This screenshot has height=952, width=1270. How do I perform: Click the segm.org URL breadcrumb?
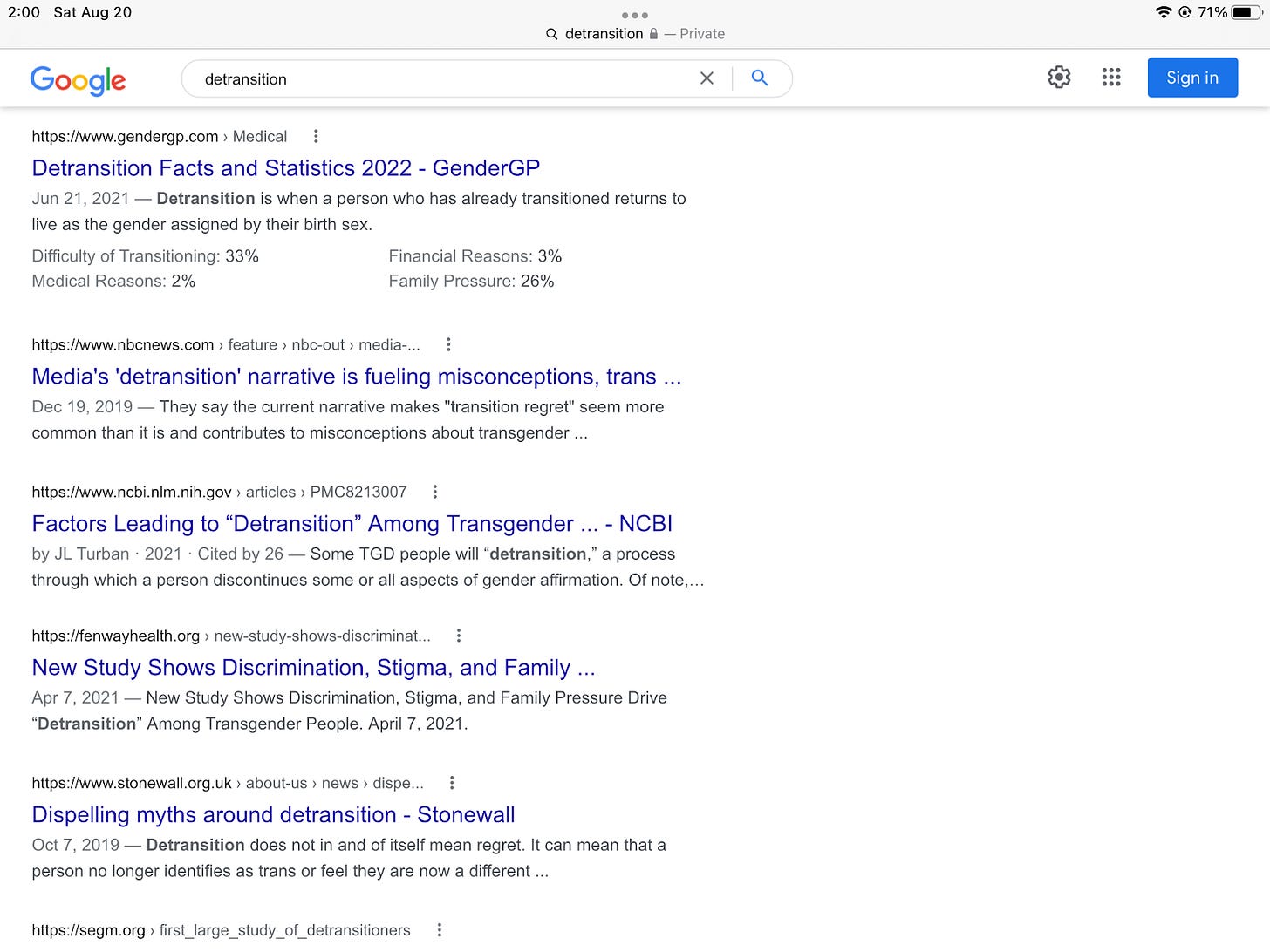(x=222, y=930)
